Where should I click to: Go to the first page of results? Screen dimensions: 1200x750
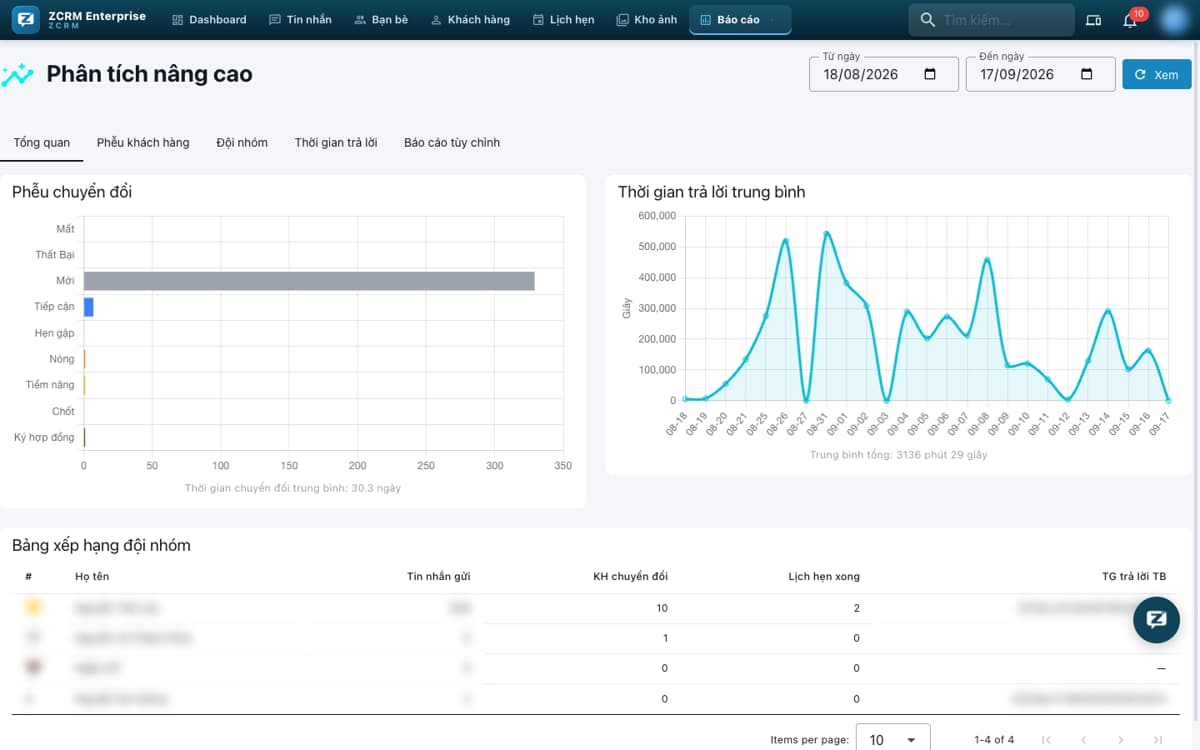1046,740
